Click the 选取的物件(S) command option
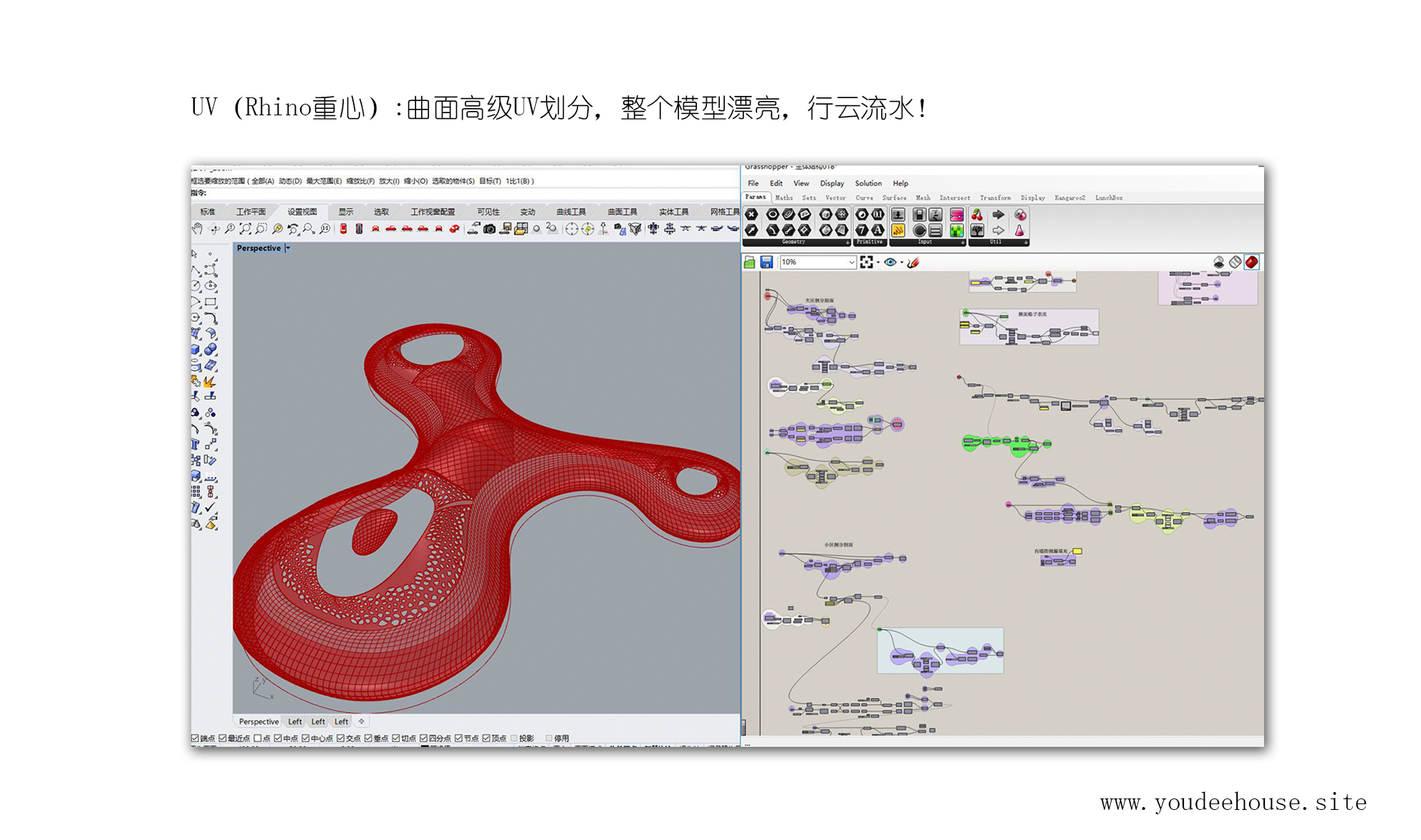1421x840 pixels. [453, 181]
